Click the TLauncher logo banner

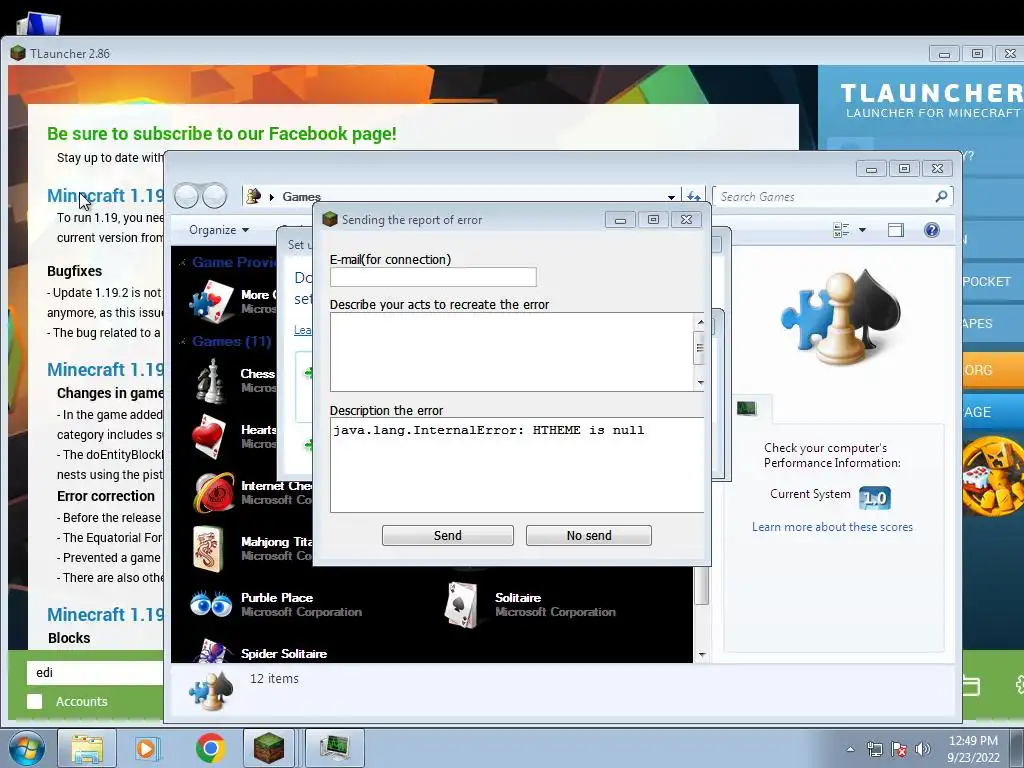pyautogui.click(x=930, y=101)
